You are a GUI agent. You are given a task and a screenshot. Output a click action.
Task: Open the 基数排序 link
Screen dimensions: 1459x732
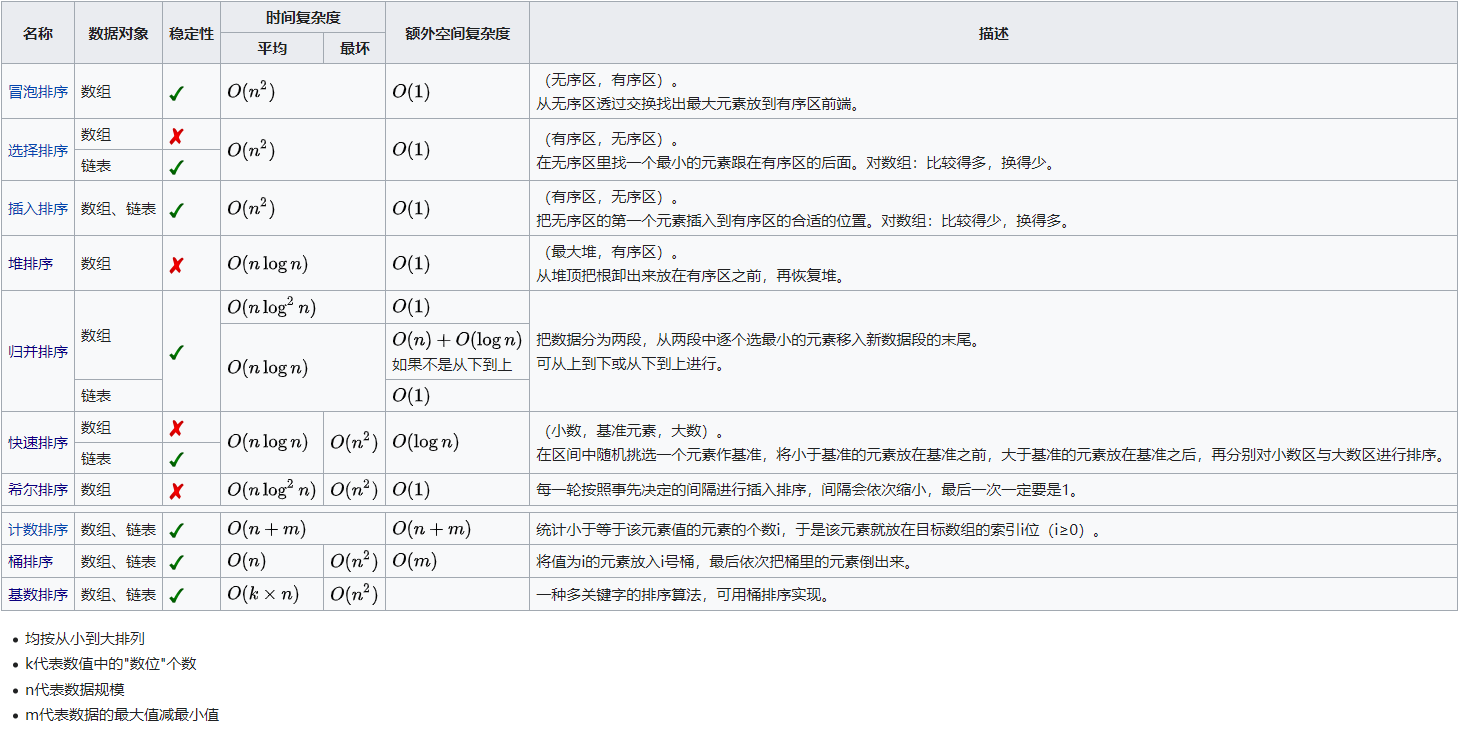click(38, 595)
